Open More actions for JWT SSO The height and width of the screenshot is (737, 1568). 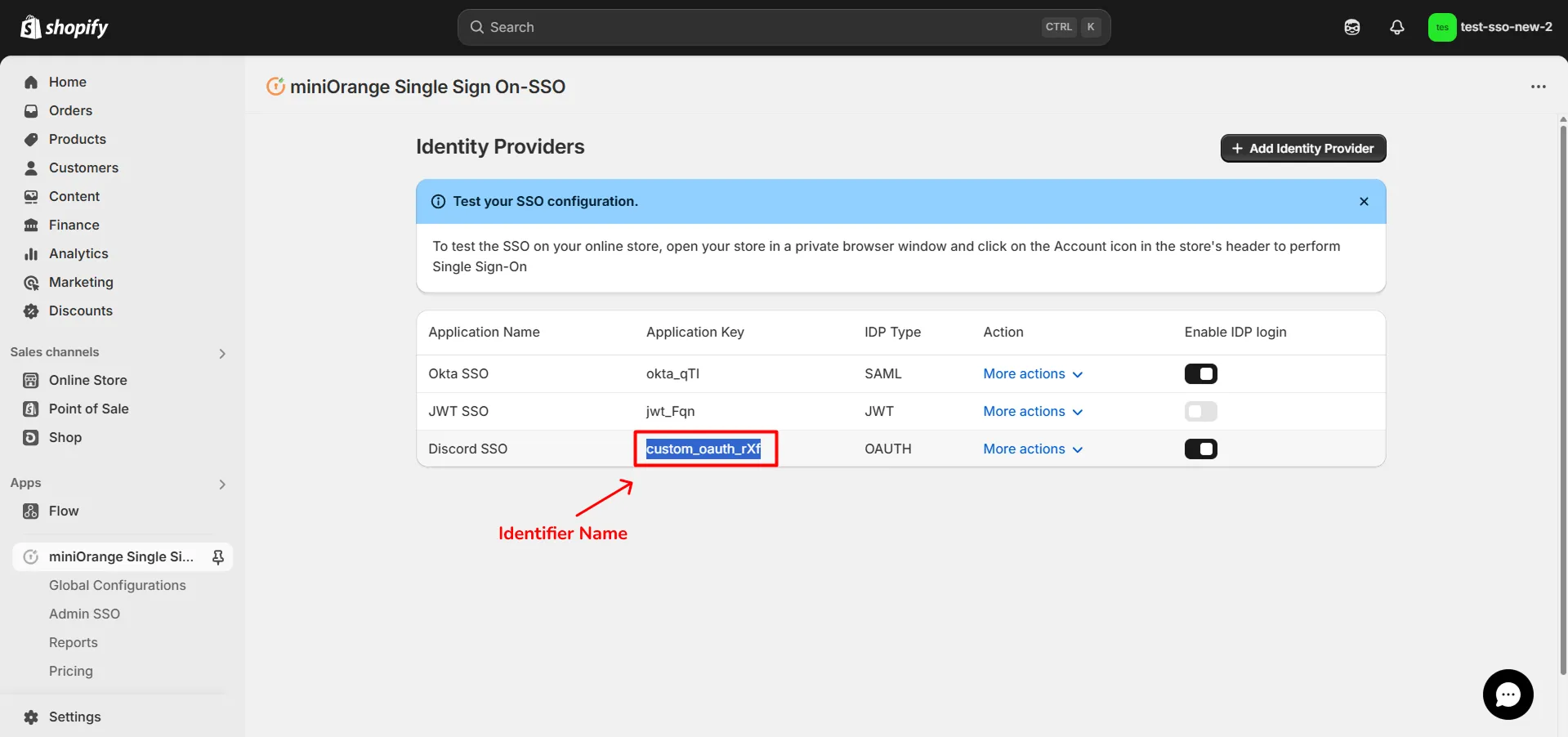tap(1033, 411)
